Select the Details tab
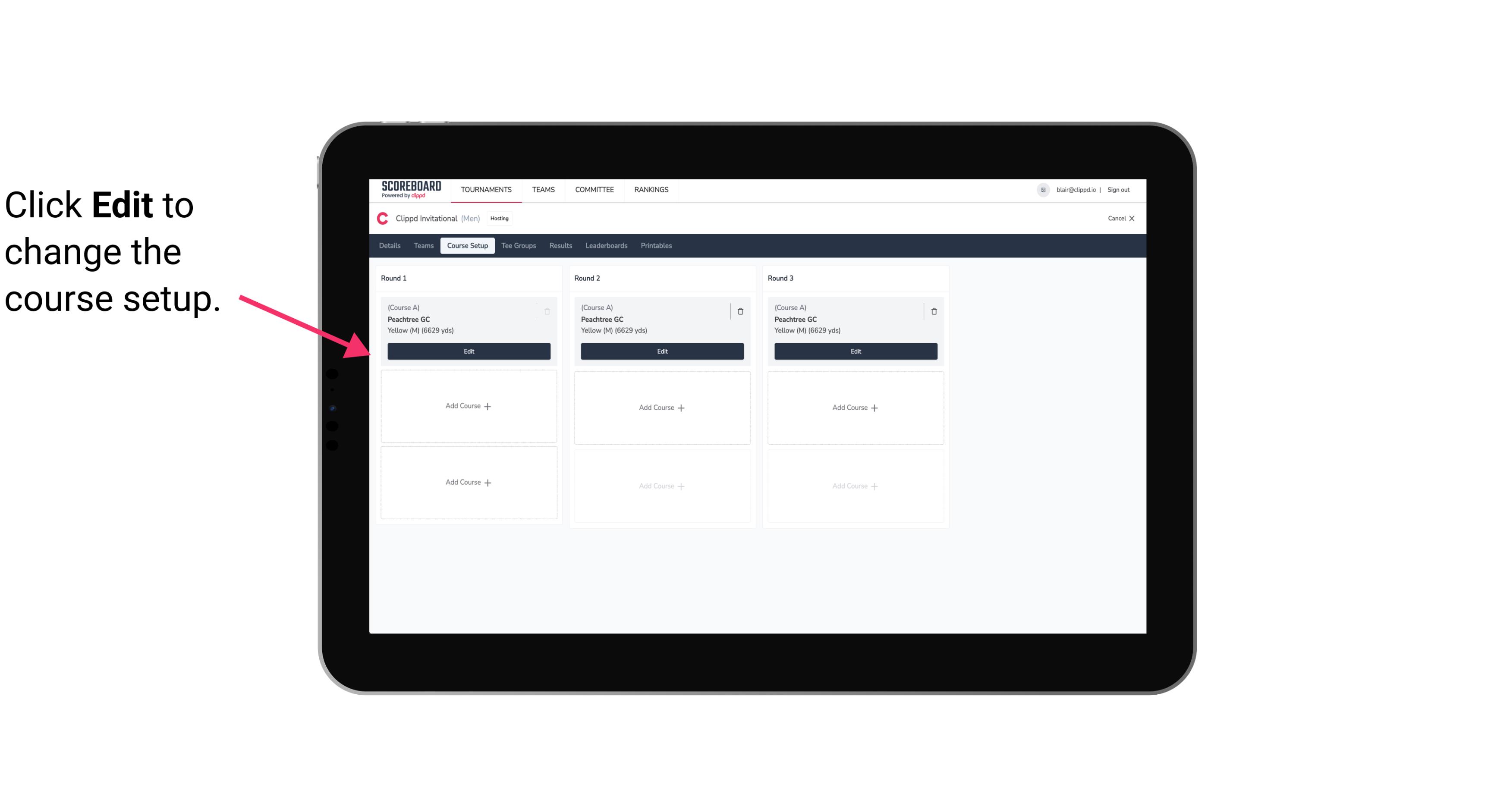This screenshot has height=812, width=1510. click(390, 245)
